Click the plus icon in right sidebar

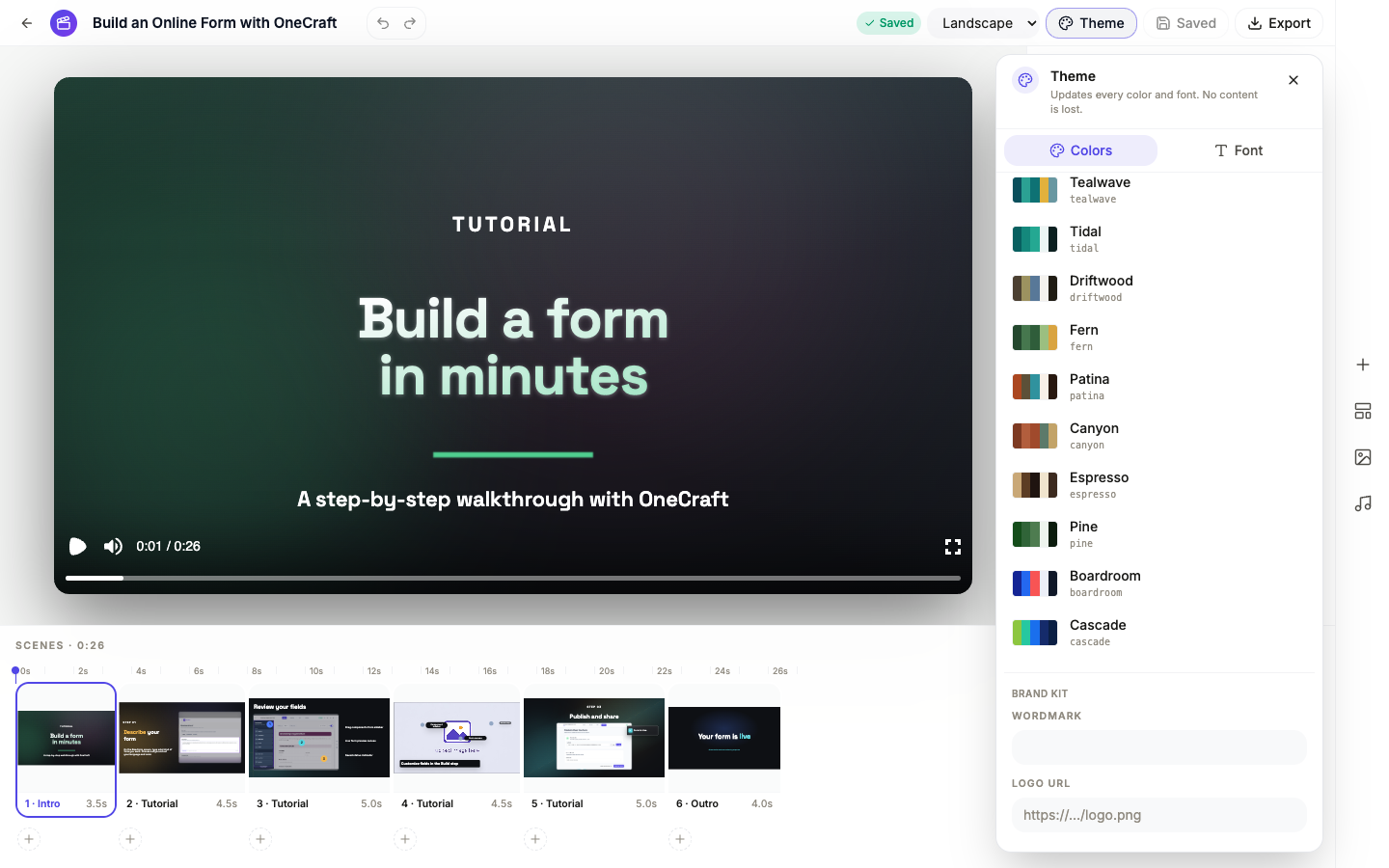click(x=1363, y=365)
